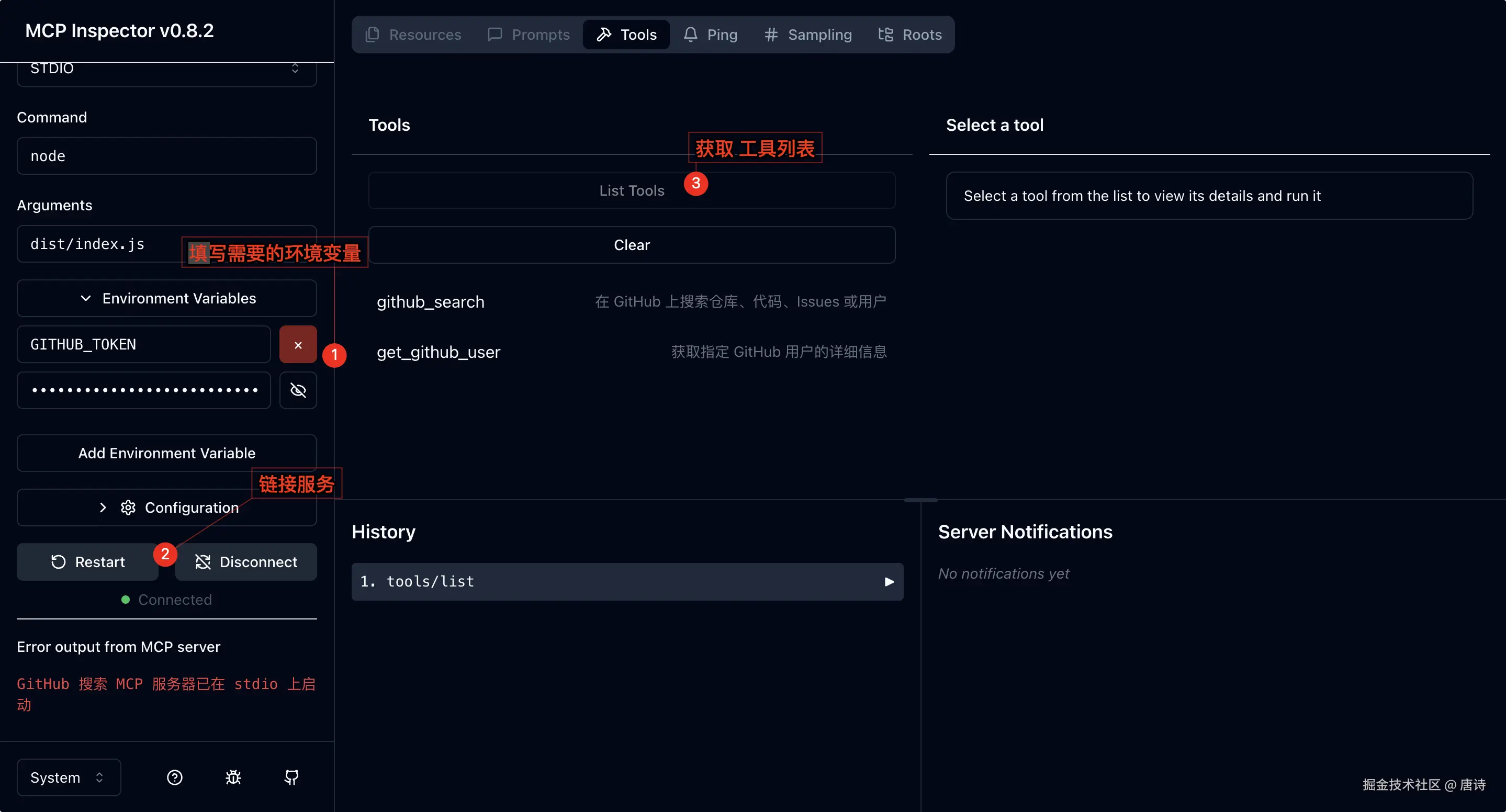Click the gear icon beside Configuration
1506x812 pixels.
tap(128, 507)
